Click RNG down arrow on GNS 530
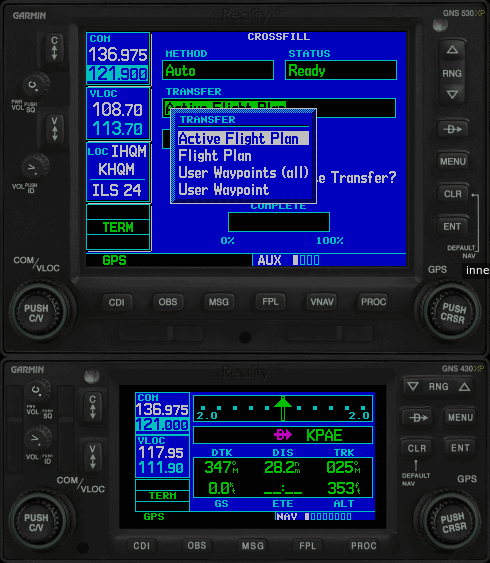 pyautogui.click(x=452, y=95)
